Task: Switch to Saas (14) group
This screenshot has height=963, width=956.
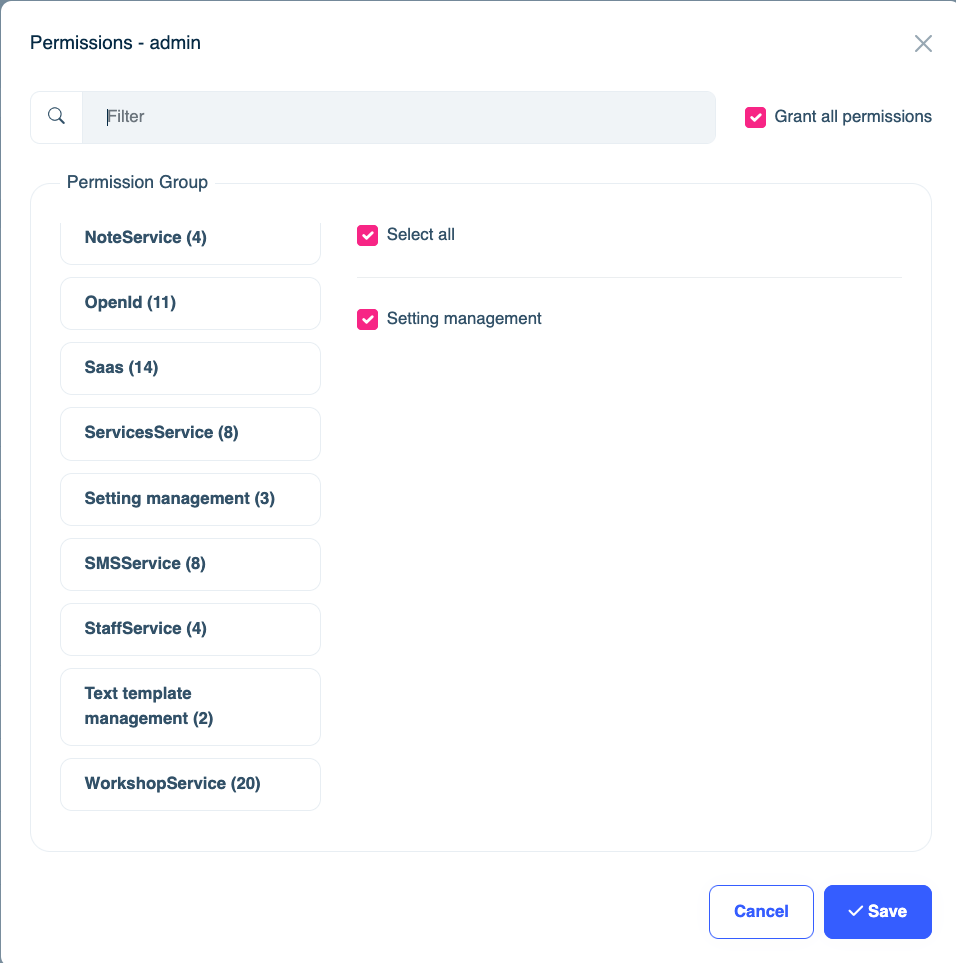Action: [190, 368]
